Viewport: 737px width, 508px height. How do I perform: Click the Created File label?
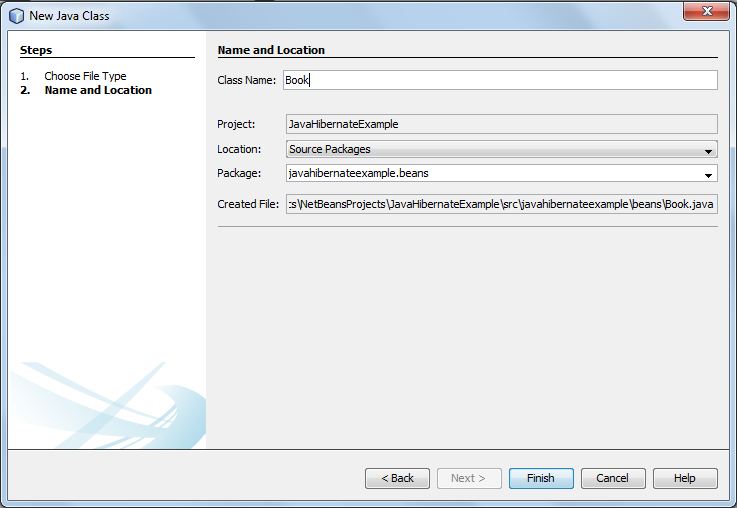point(248,204)
